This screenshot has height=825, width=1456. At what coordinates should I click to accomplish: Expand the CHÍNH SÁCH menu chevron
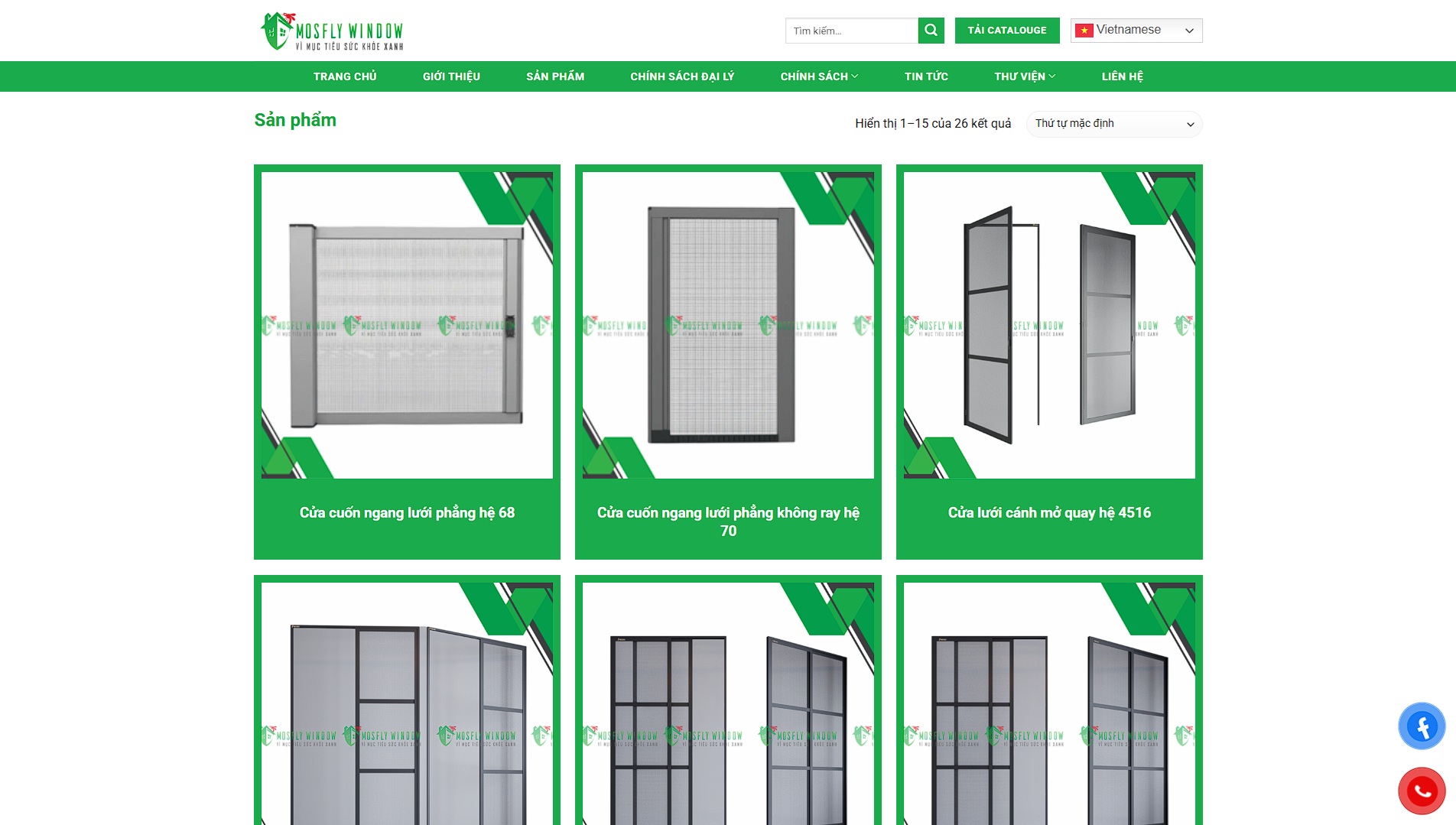(855, 76)
